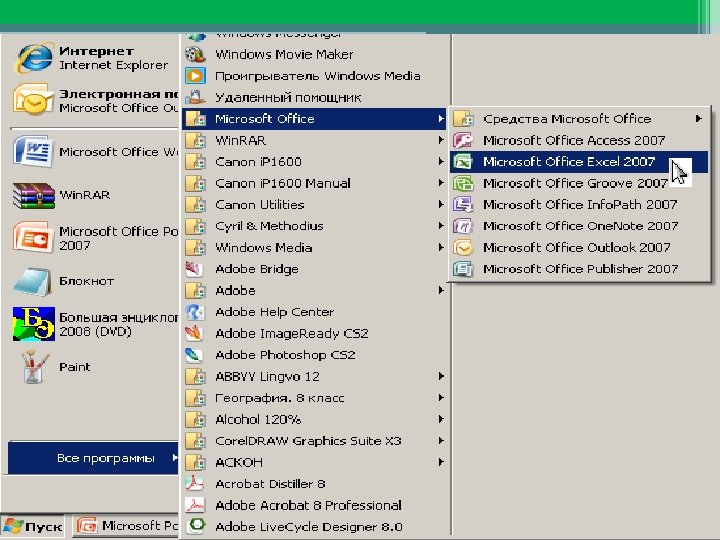Expand the Alcohol 120% submenu arrow

coord(441,419)
